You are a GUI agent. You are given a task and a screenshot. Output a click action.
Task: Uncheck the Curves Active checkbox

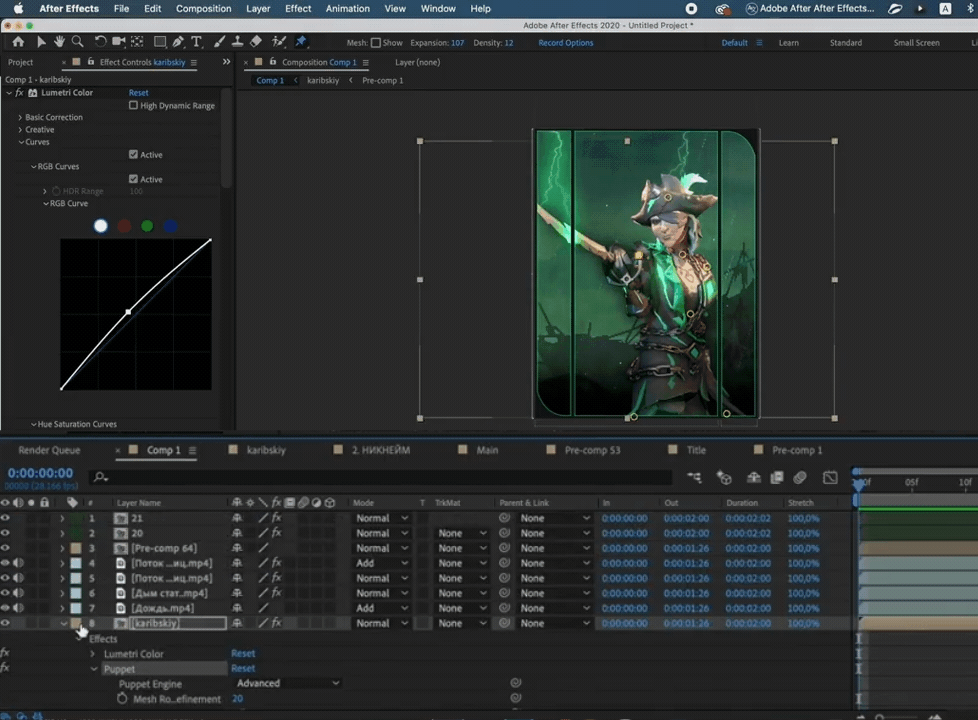point(133,154)
